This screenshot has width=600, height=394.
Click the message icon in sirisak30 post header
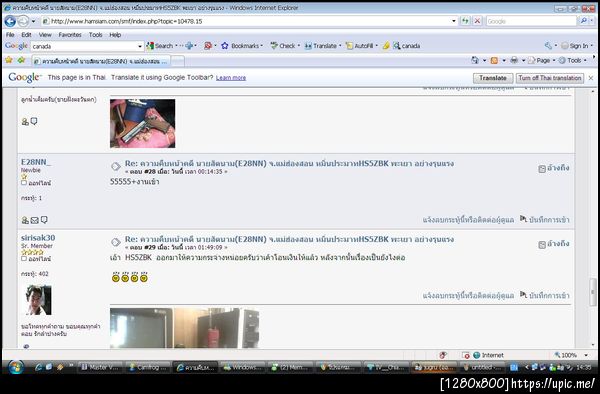click(116, 242)
